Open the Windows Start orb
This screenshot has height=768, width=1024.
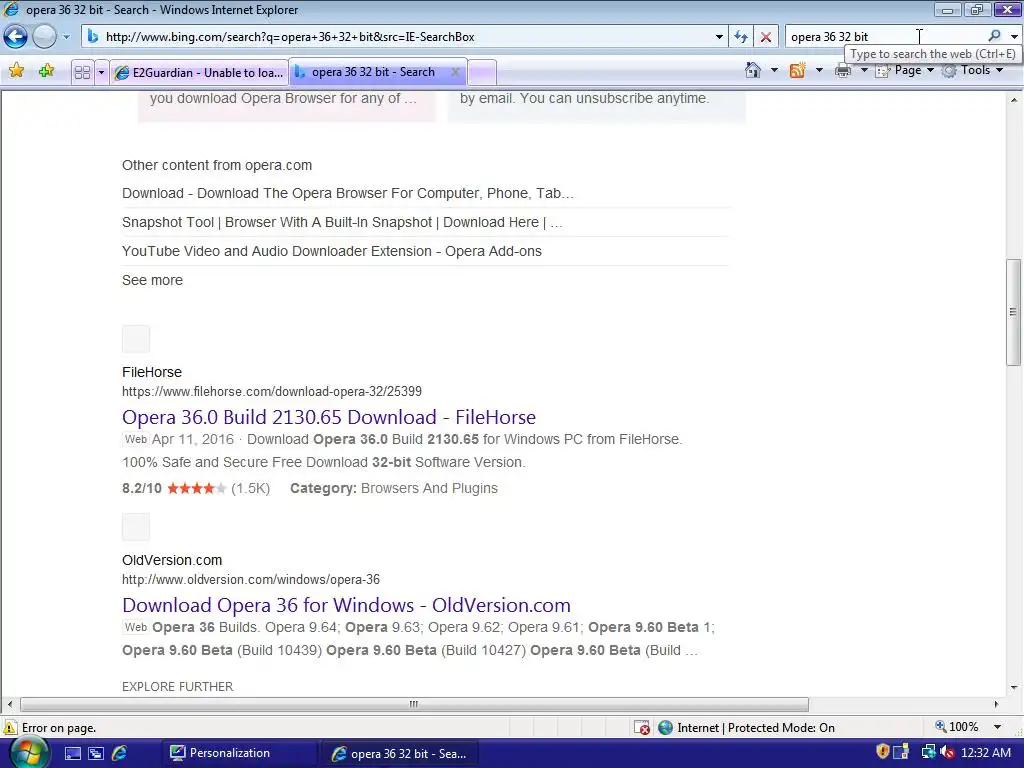(29, 754)
